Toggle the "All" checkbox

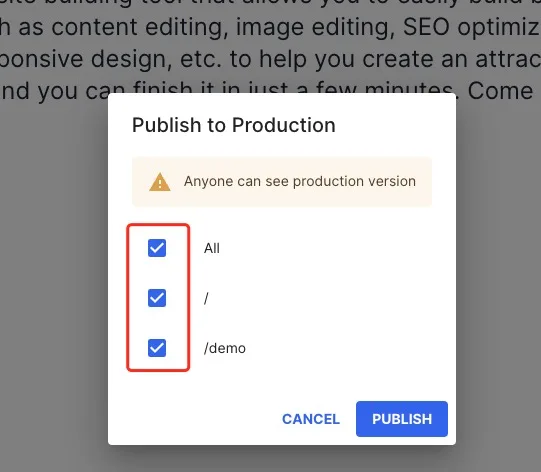(x=157, y=248)
